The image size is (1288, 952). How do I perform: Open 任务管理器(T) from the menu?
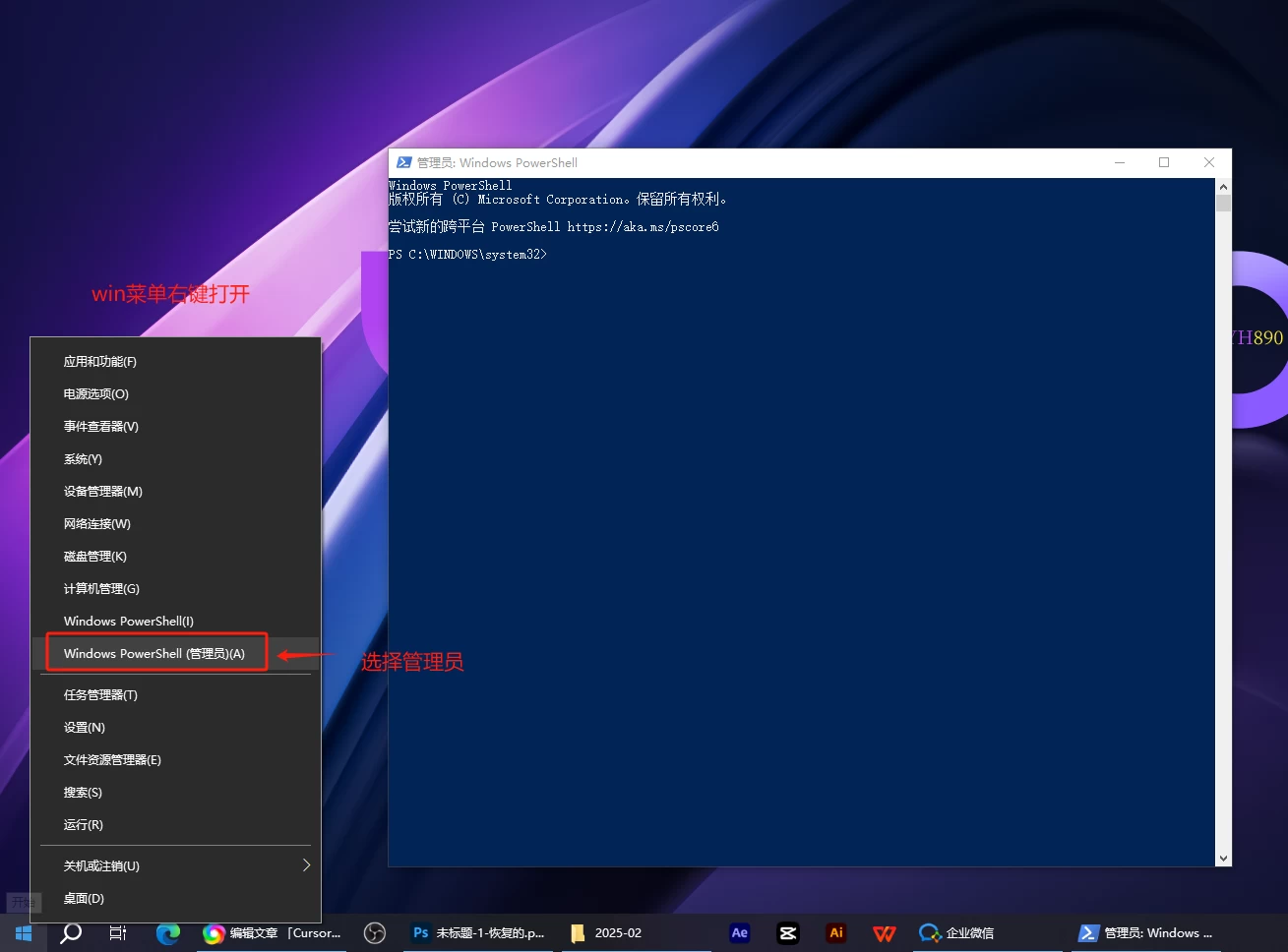(x=100, y=695)
